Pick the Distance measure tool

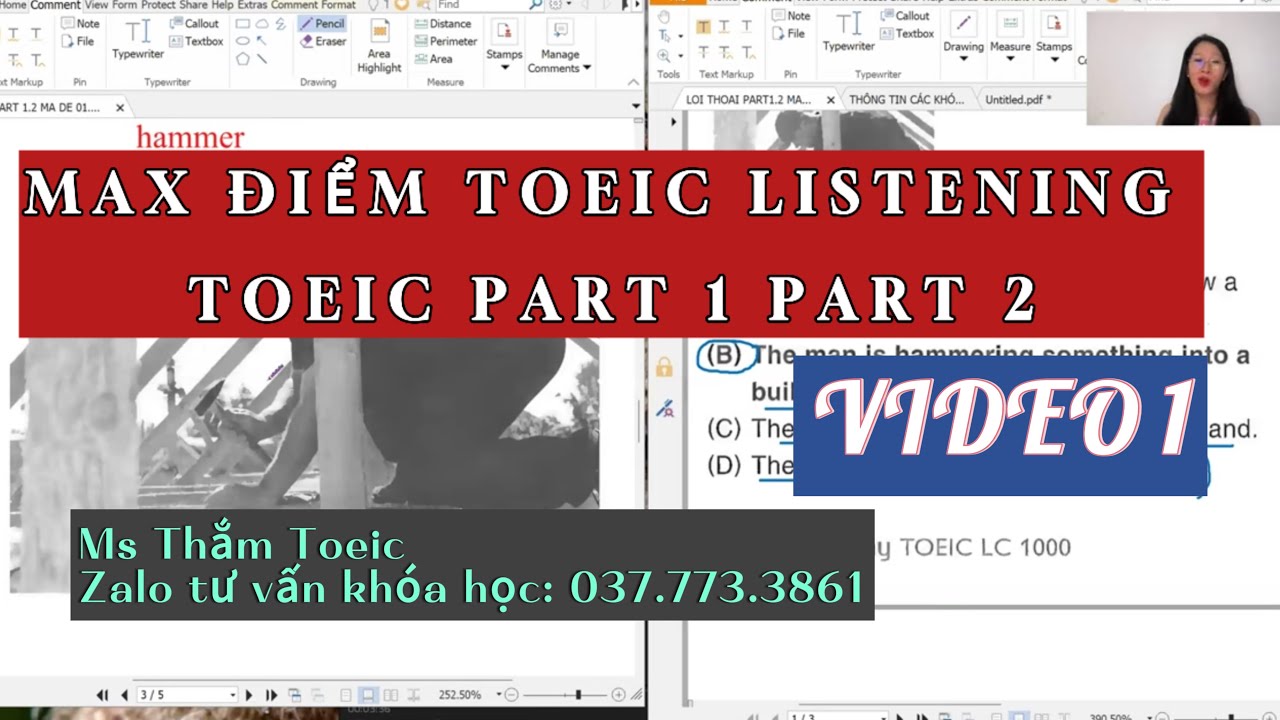[x=441, y=23]
